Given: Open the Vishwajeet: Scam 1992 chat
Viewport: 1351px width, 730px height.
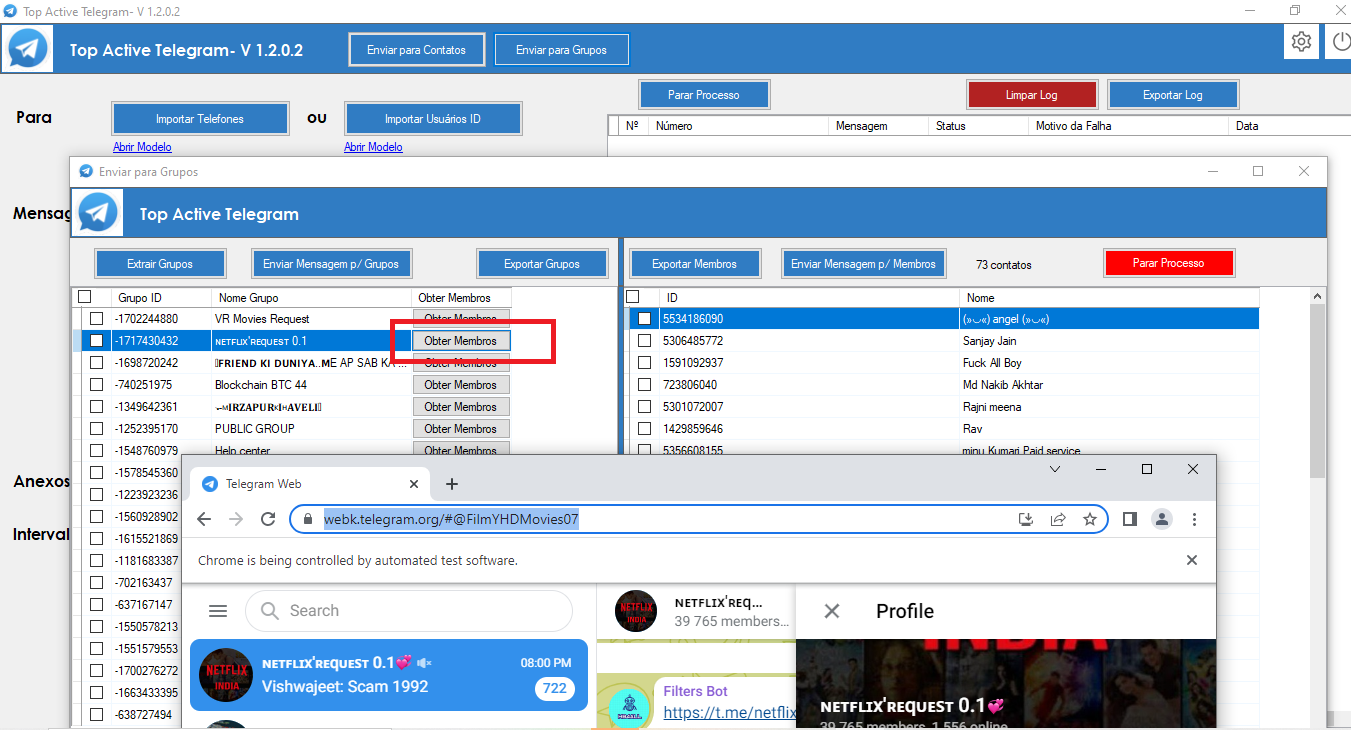Looking at the screenshot, I should 388,675.
